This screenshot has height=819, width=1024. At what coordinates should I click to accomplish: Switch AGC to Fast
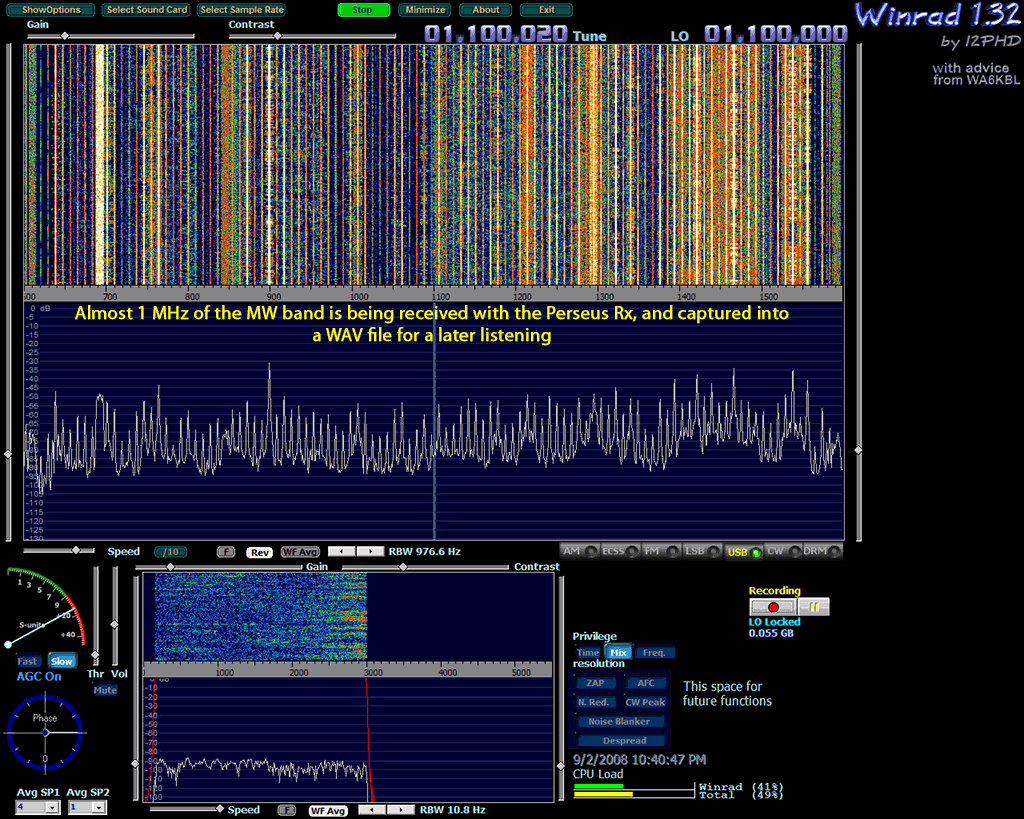pyautogui.click(x=28, y=661)
